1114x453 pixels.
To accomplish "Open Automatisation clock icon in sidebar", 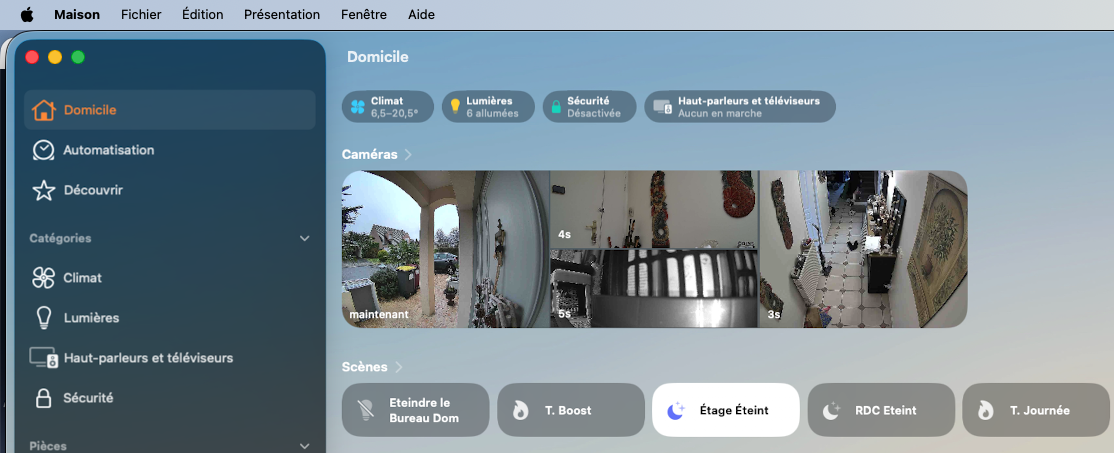I will point(43,150).
